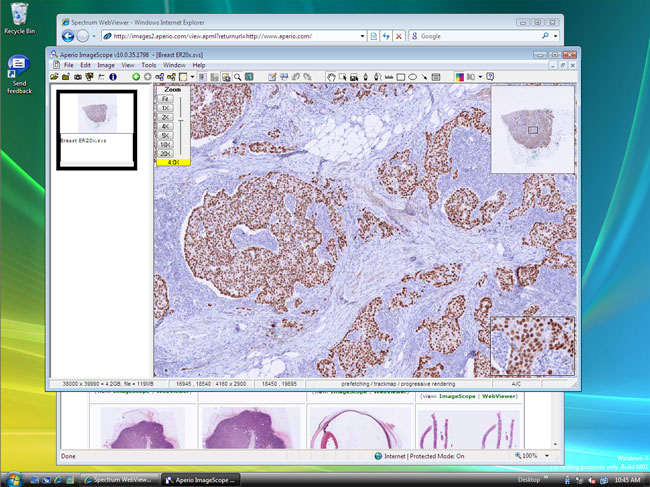Click the ImageScope help question icon
Screen dimensions: 650x487
click(x=490, y=77)
